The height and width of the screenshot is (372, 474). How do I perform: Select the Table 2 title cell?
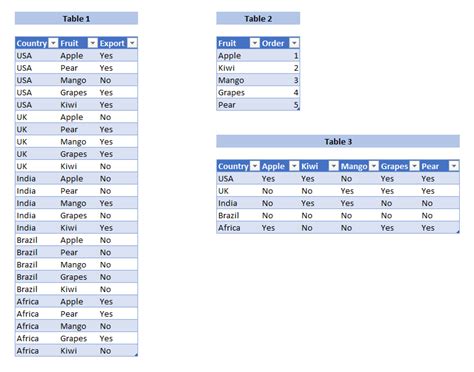[x=258, y=19]
